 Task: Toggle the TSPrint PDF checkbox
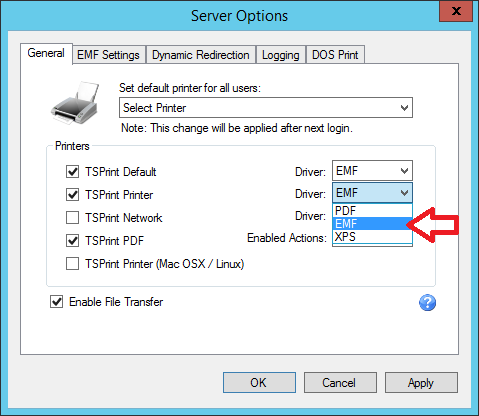pos(72,240)
